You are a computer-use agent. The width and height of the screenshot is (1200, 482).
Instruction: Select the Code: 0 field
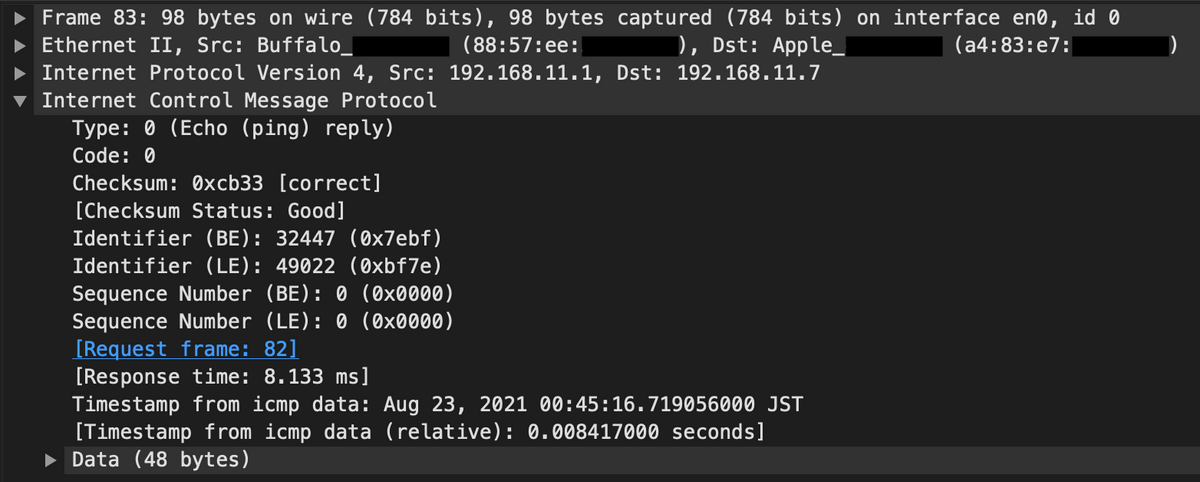(x=114, y=156)
